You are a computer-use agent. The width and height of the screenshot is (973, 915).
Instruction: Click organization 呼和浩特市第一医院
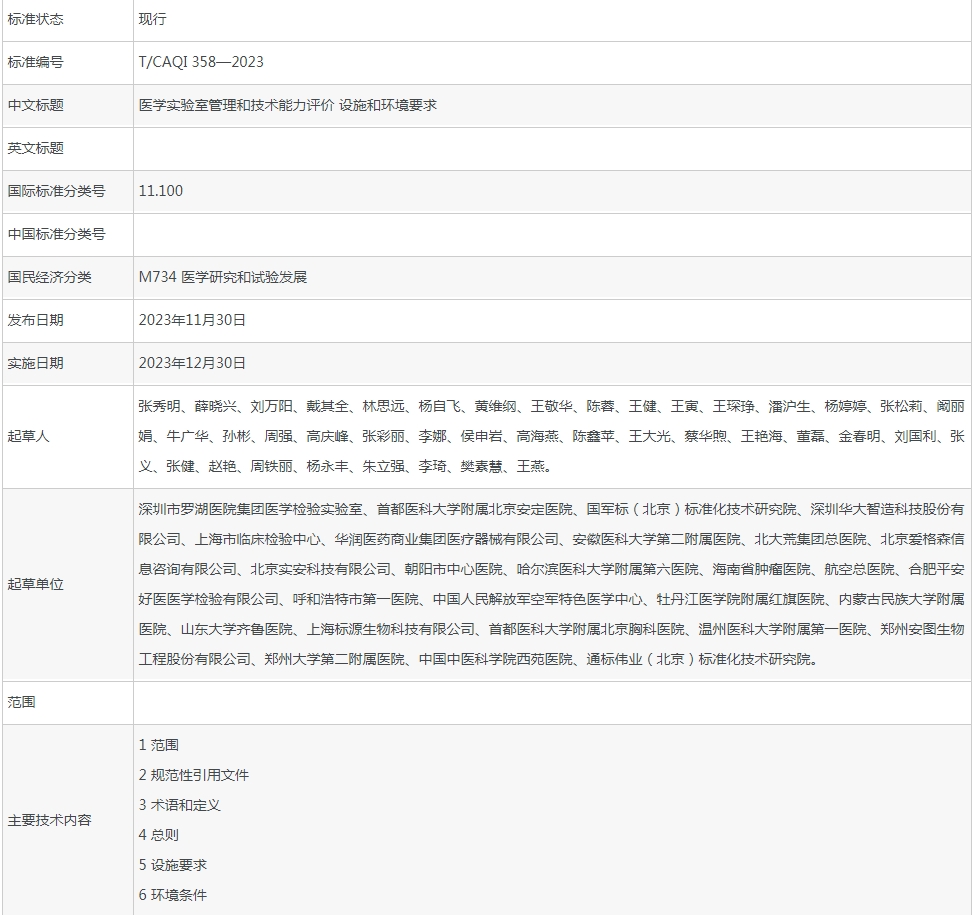356,599
